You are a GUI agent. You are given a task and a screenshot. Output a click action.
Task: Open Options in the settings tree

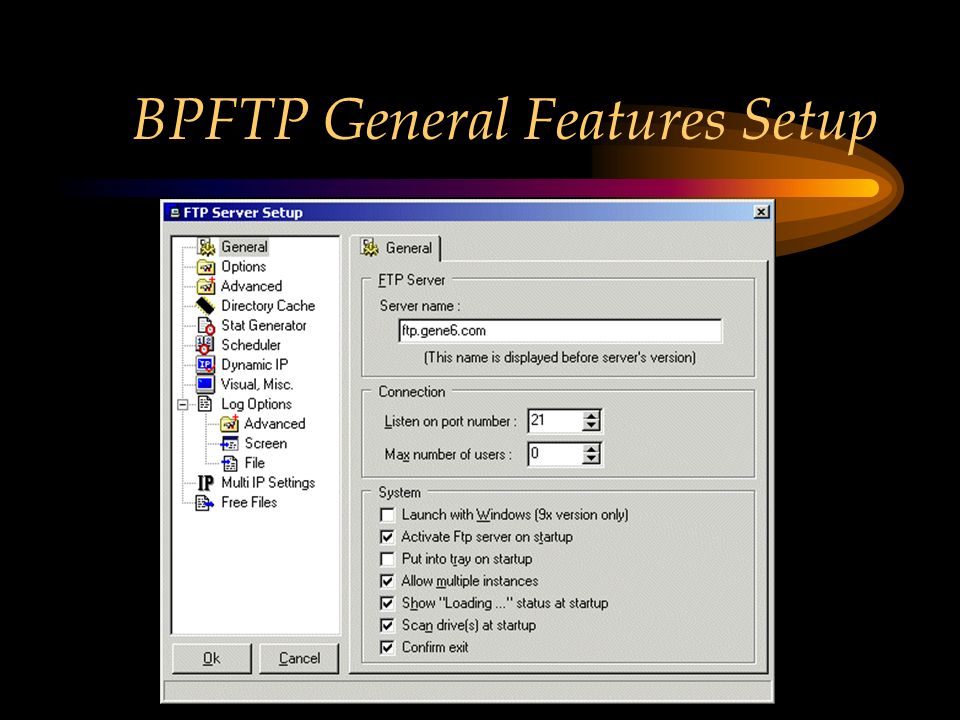(244, 266)
